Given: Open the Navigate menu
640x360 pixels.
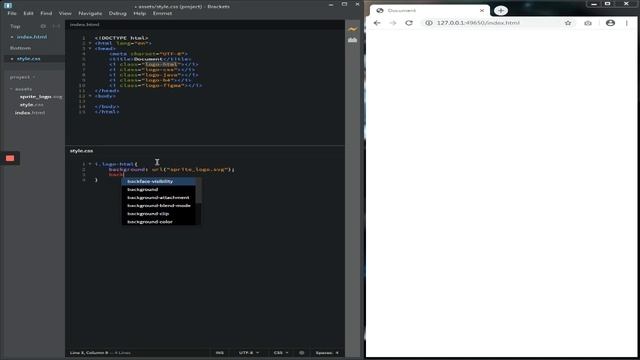Looking at the screenshot, I should 90,13.
